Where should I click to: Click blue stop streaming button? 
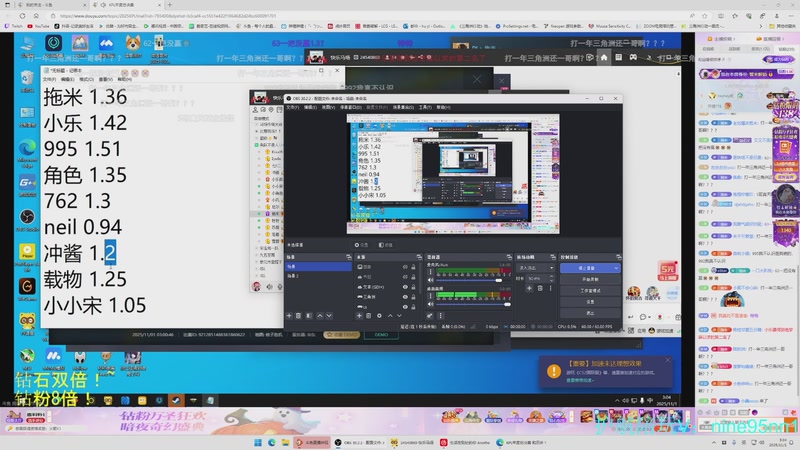586,267
